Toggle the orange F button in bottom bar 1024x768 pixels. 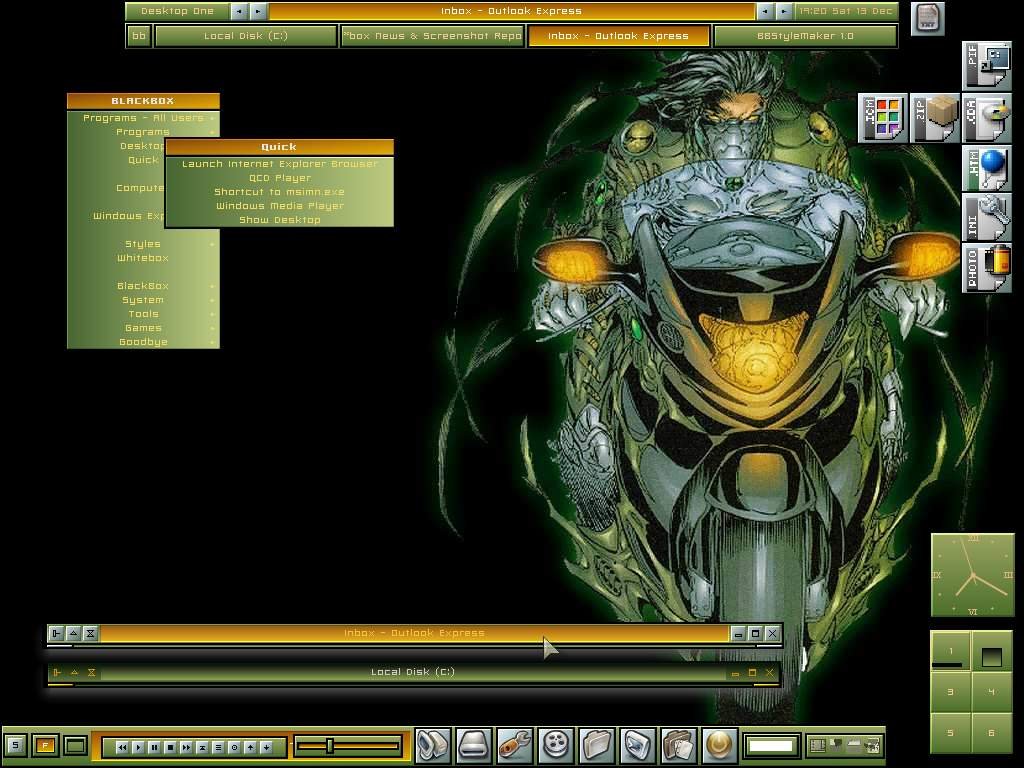pos(45,745)
